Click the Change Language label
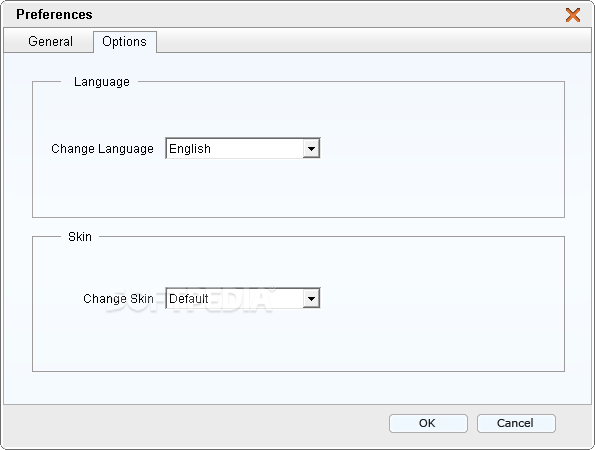The width and height of the screenshot is (595, 450). [102, 149]
